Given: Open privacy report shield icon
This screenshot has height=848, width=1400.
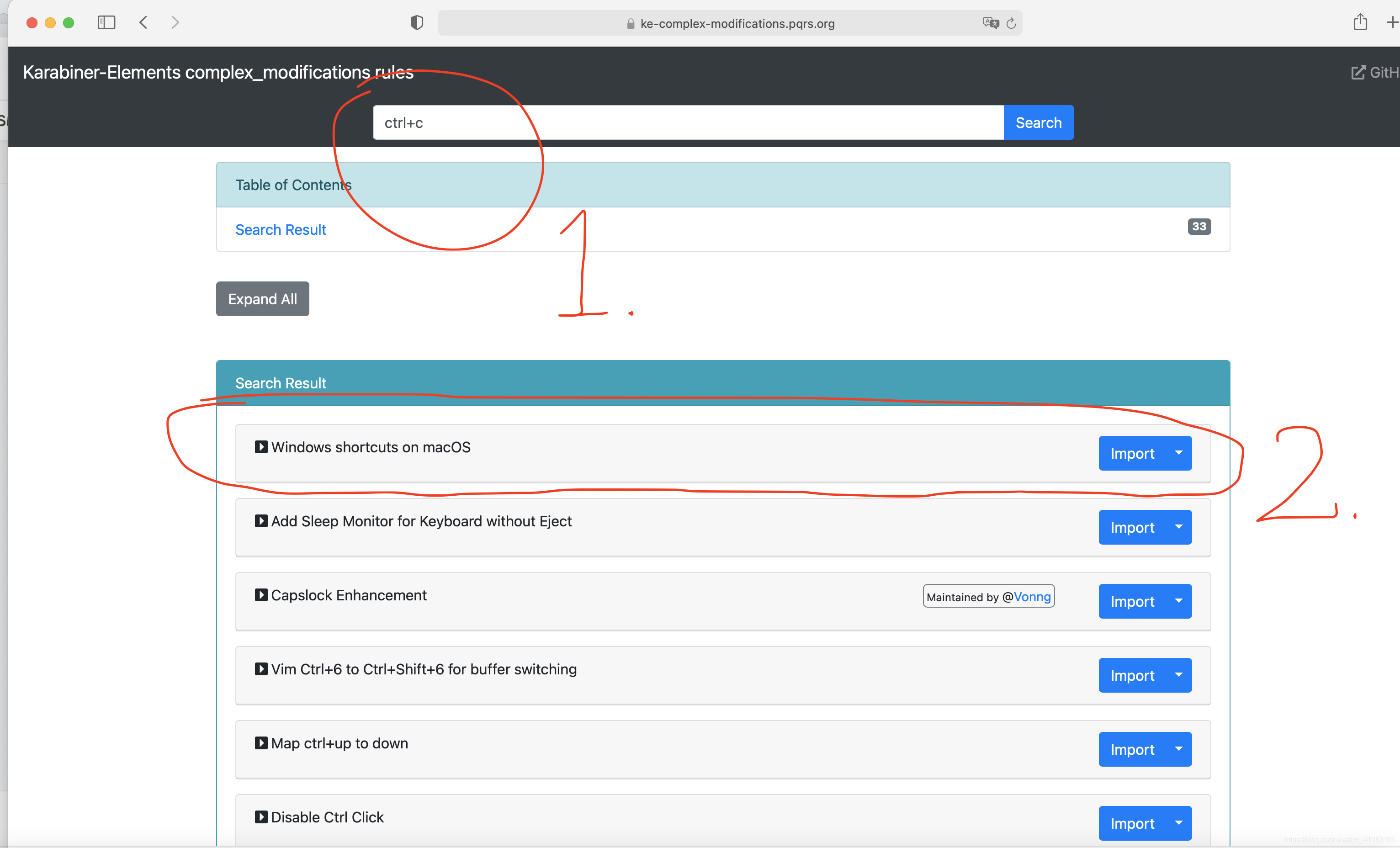Looking at the screenshot, I should coord(416,23).
